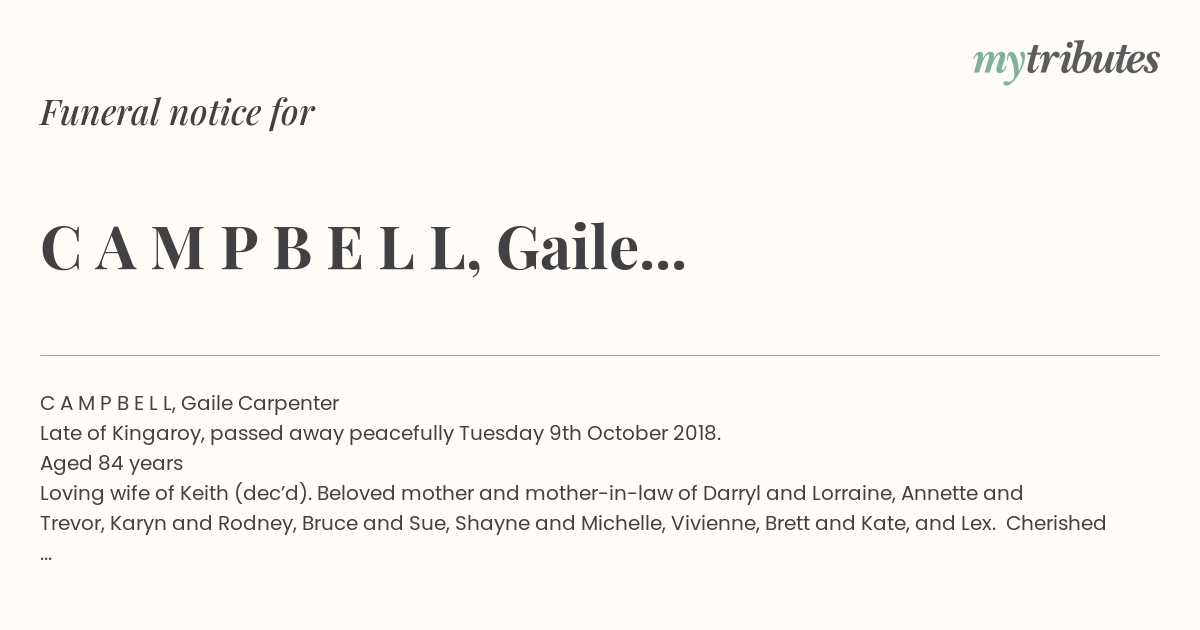Image resolution: width=1200 pixels, height=630 pixels.
Task: Expand truncated notice via trailing ellipsis
Action: [46, 555]
